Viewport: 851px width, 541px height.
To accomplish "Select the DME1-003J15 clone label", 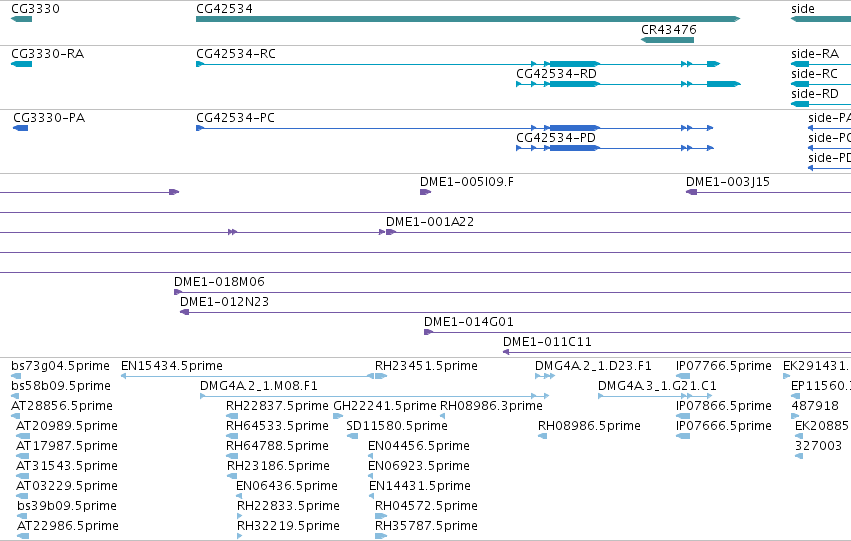I will pyautogui.click(x=728, y=182).
